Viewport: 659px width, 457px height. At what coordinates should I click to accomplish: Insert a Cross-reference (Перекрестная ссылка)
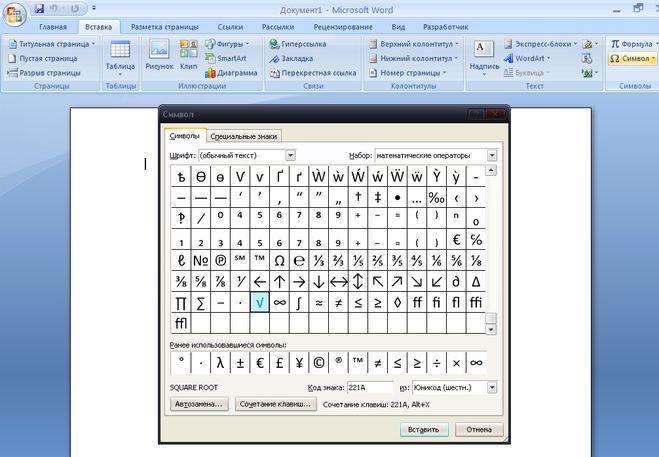coord(313,73)
